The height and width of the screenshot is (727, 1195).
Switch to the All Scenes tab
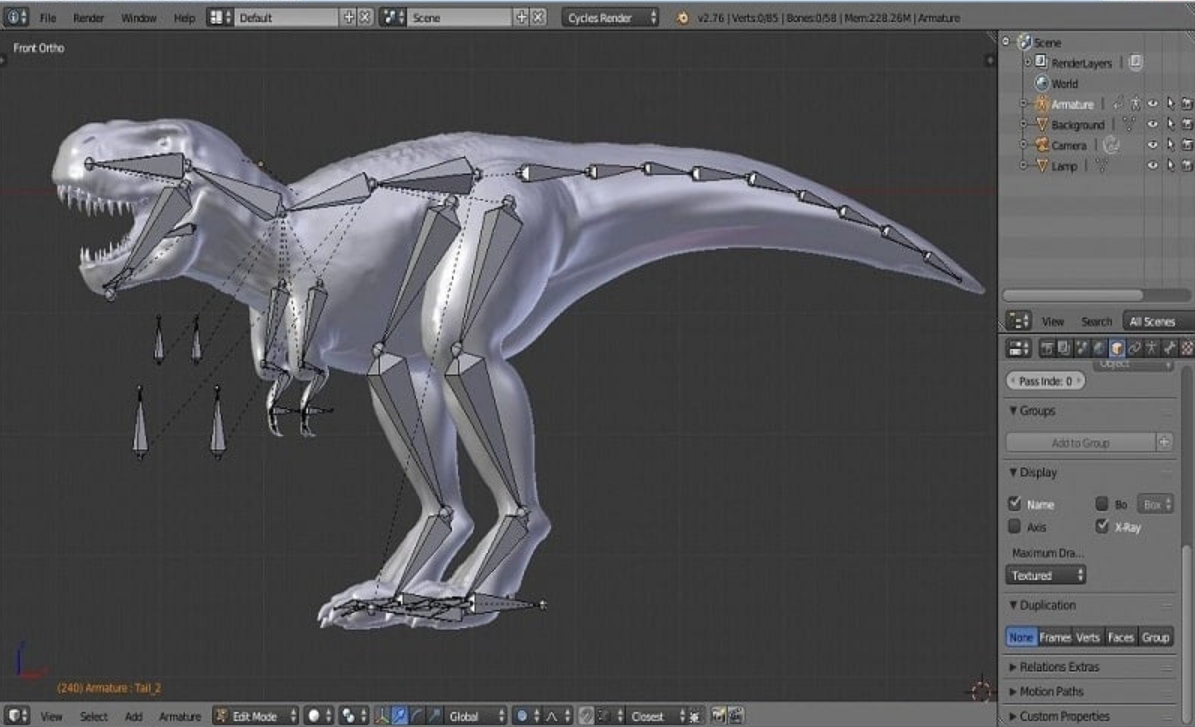click(x=1154, y=321)
